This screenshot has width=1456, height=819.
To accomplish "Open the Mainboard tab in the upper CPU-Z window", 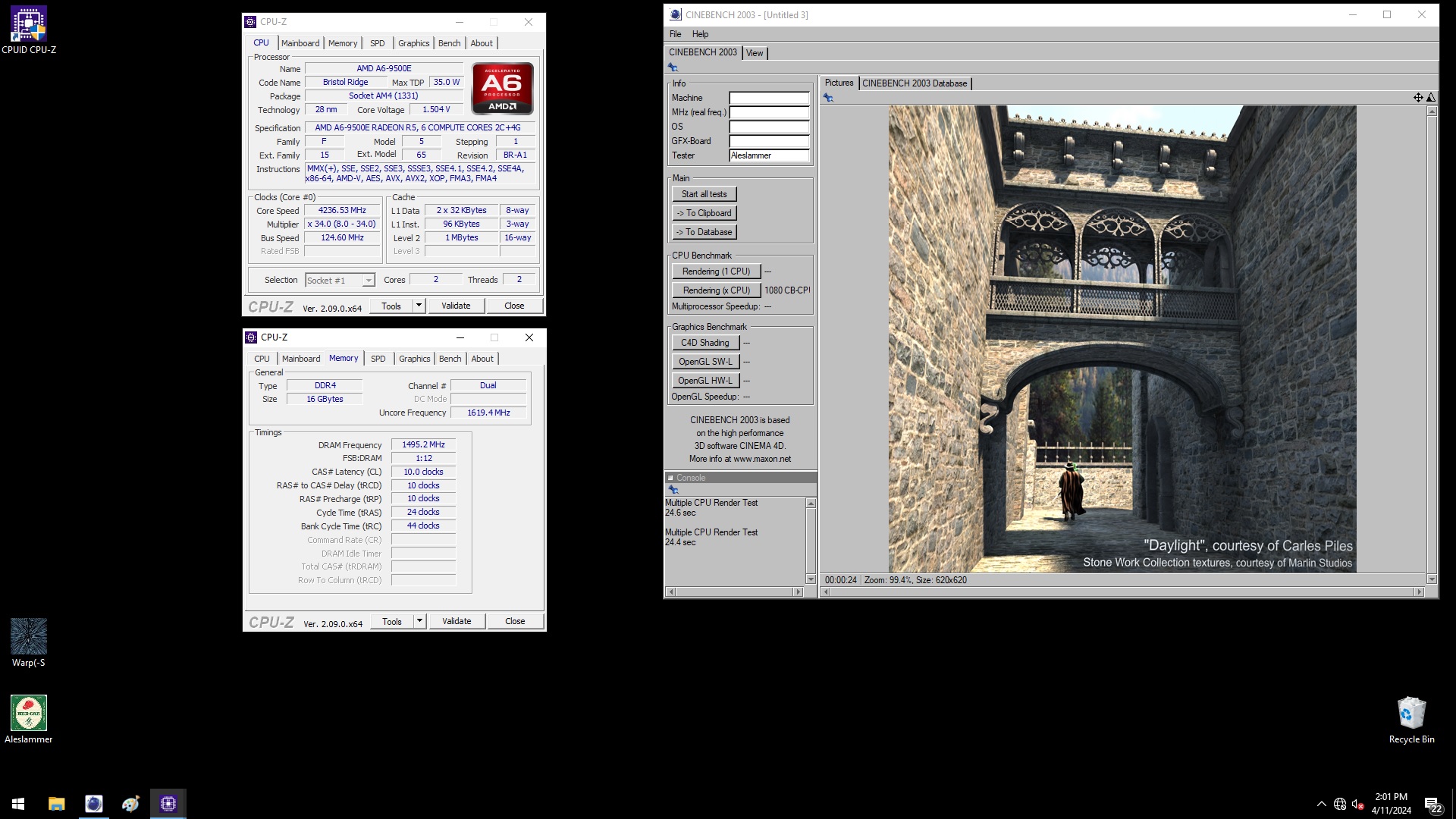I will coord(300,43).
